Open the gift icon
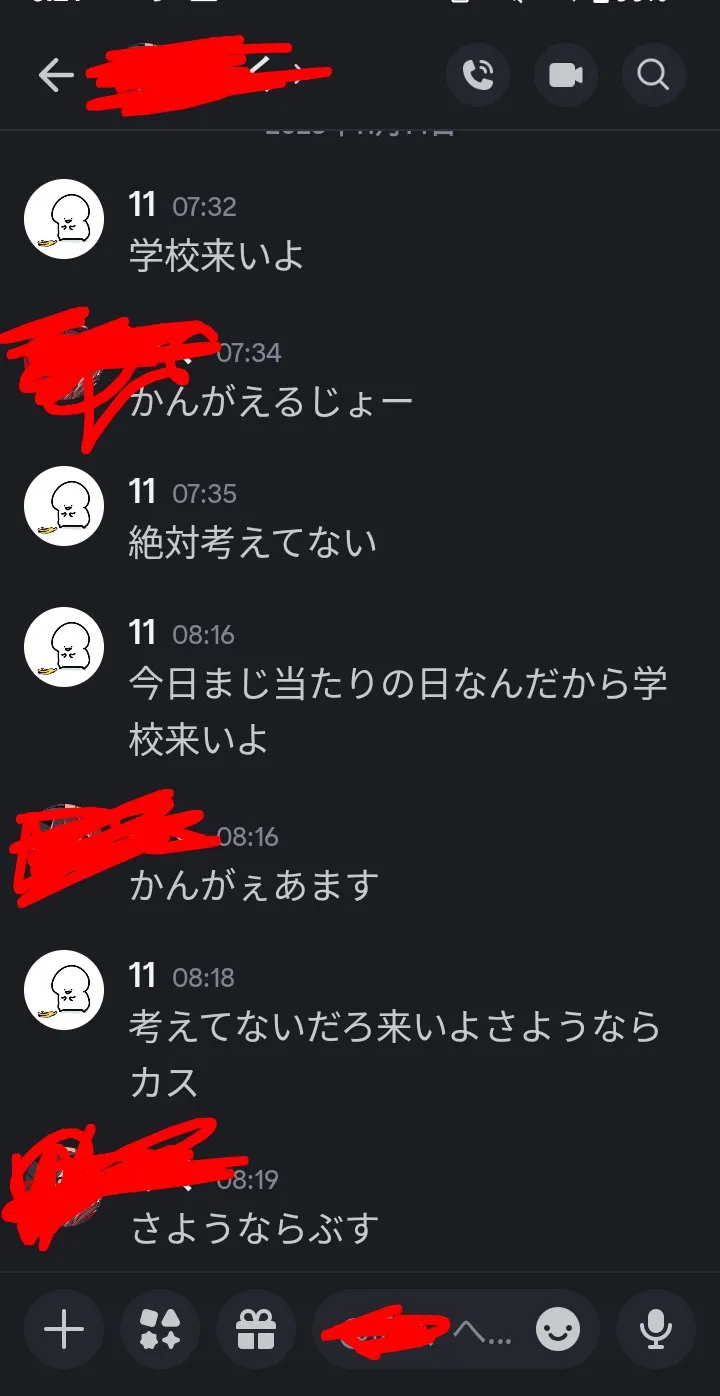 click(x=256, y=1329)
